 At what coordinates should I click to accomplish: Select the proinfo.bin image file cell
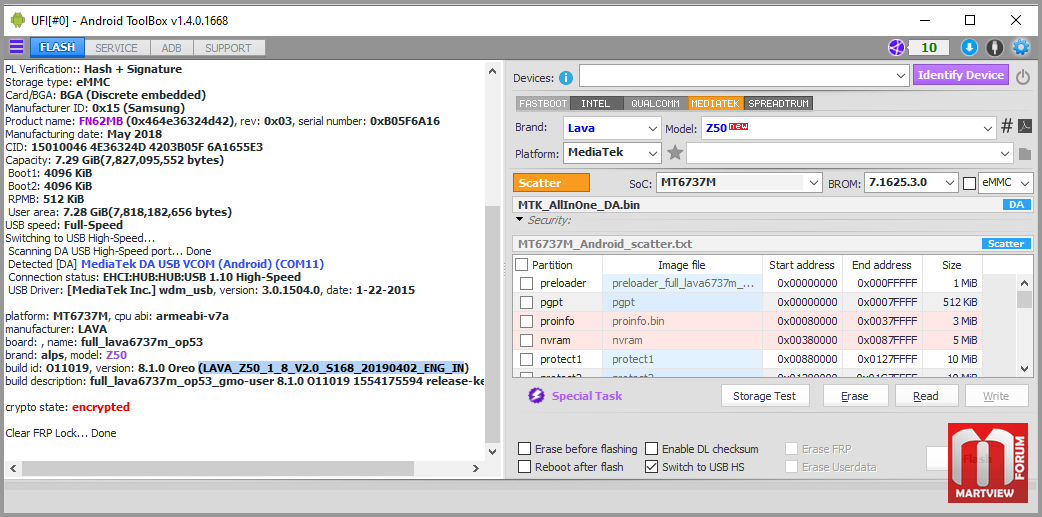tap(682, 322)
